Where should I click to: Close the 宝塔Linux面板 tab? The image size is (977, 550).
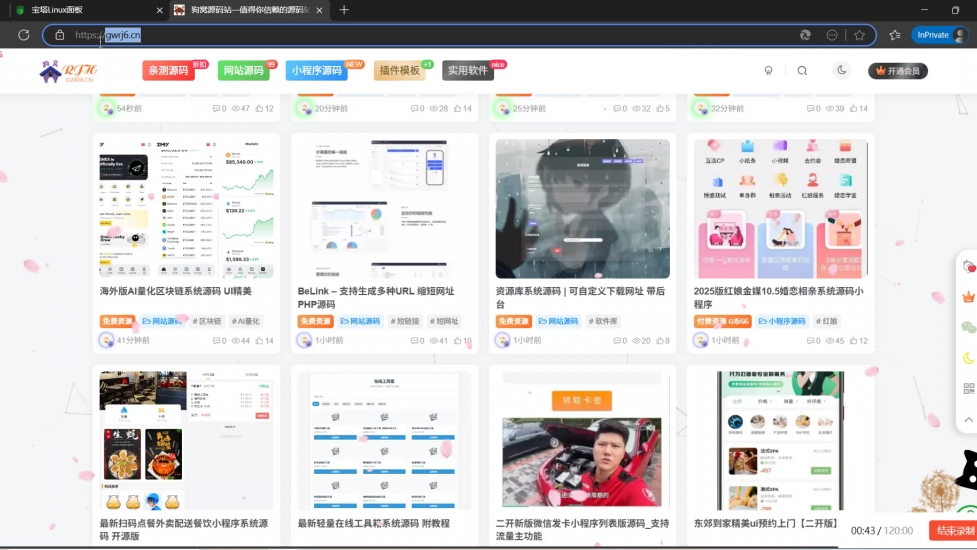point(160,10)
